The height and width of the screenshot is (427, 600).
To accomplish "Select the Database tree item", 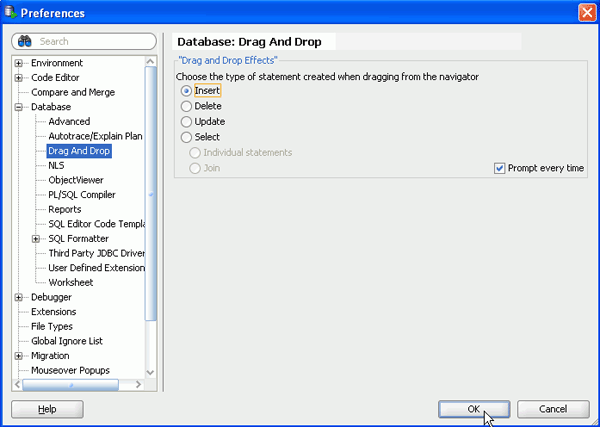I will tap(51, 107).
